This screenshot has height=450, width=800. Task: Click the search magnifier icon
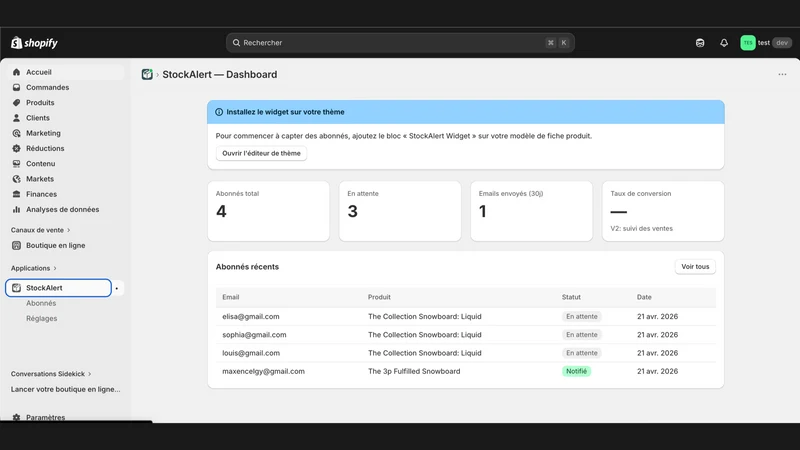(236, 43)
